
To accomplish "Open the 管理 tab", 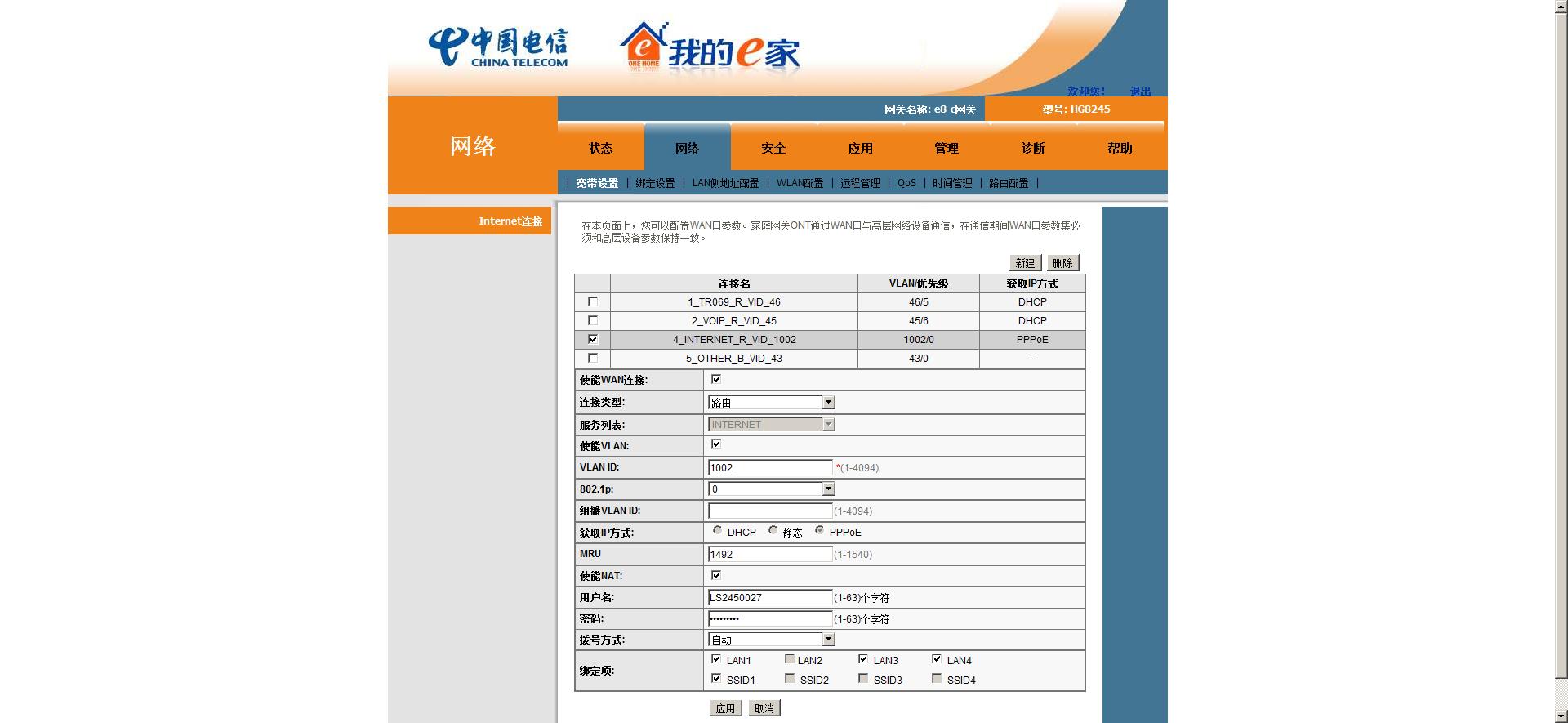I will pyautogui.click(x=947, y=148).
